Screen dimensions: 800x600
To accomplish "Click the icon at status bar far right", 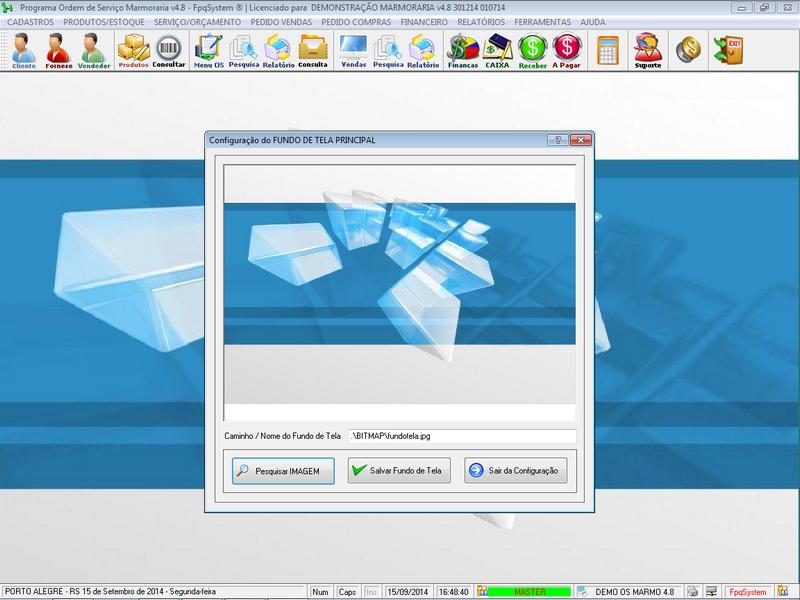I will tap(784, 592).
